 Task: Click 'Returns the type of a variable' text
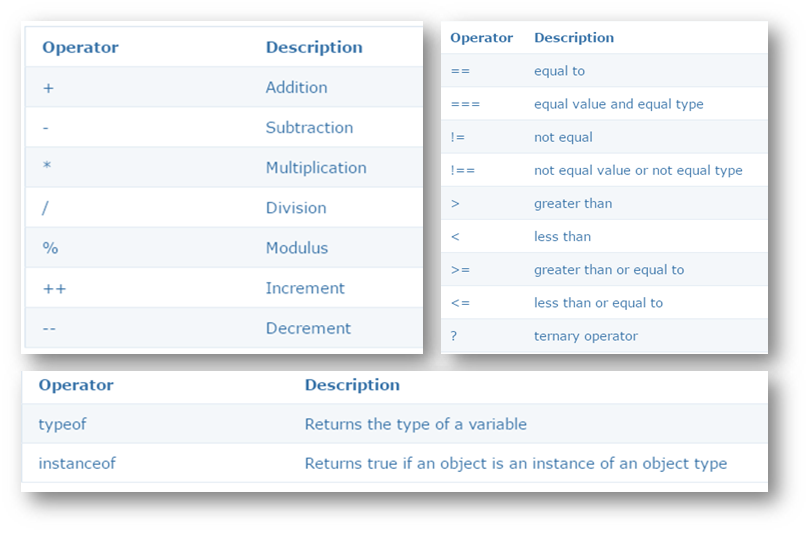415,424
